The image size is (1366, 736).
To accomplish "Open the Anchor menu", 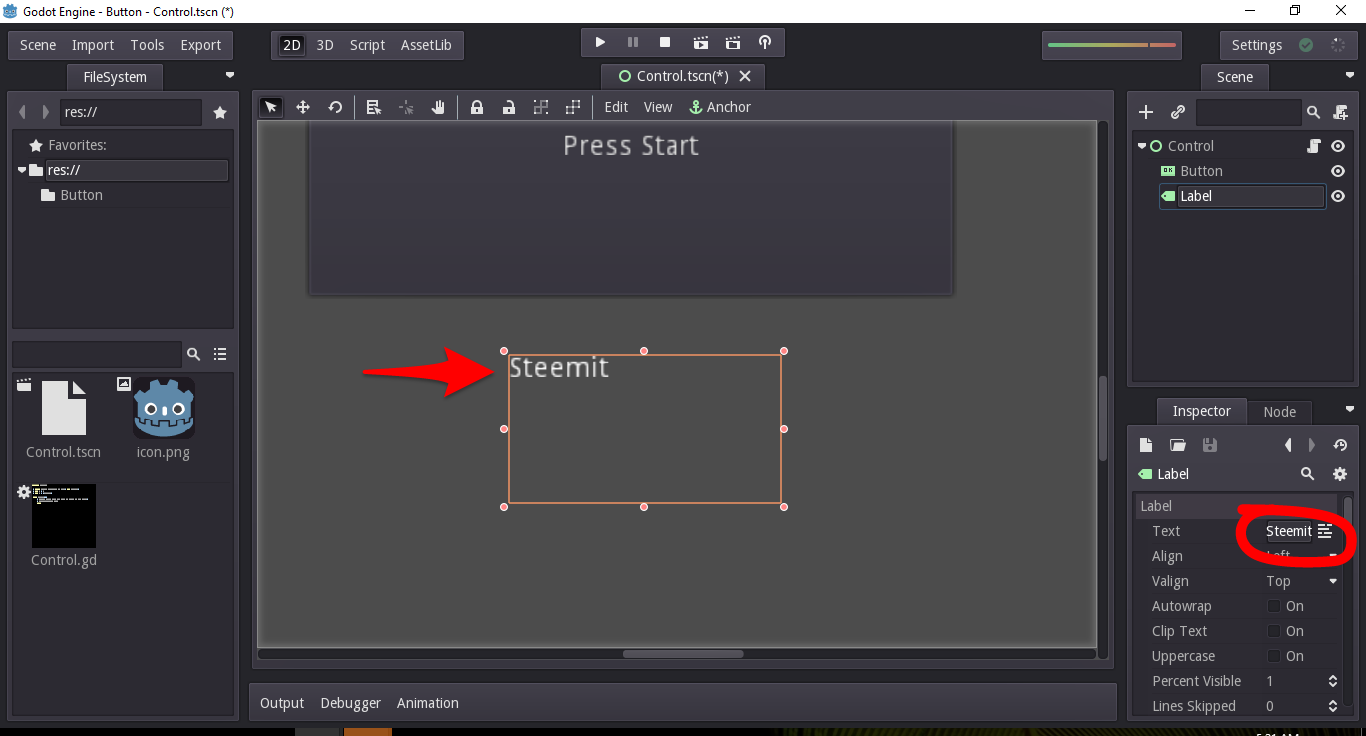I will click(x=720, y=107).
